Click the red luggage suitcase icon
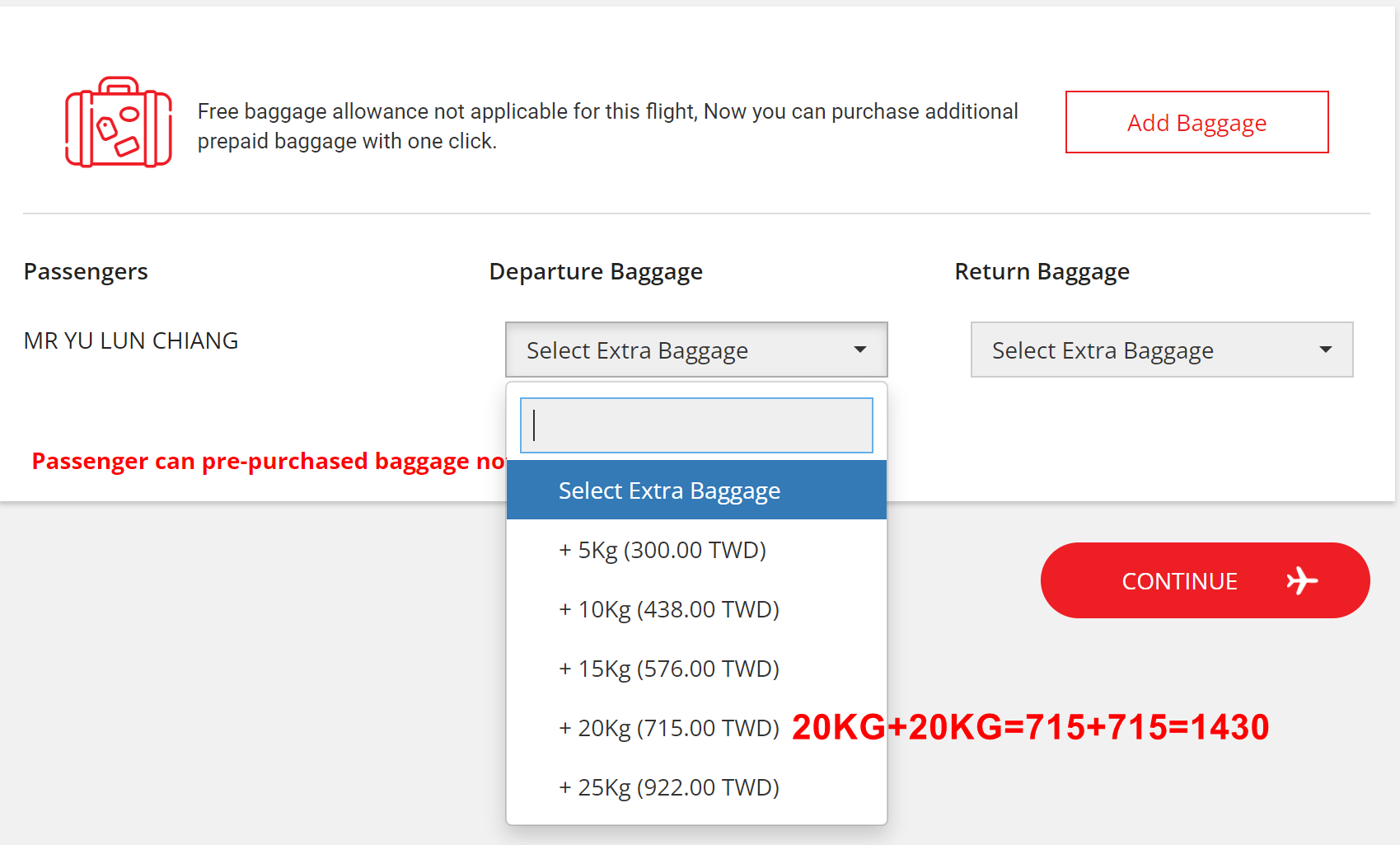The image size is (1400, 845). (x=119, y=123)
